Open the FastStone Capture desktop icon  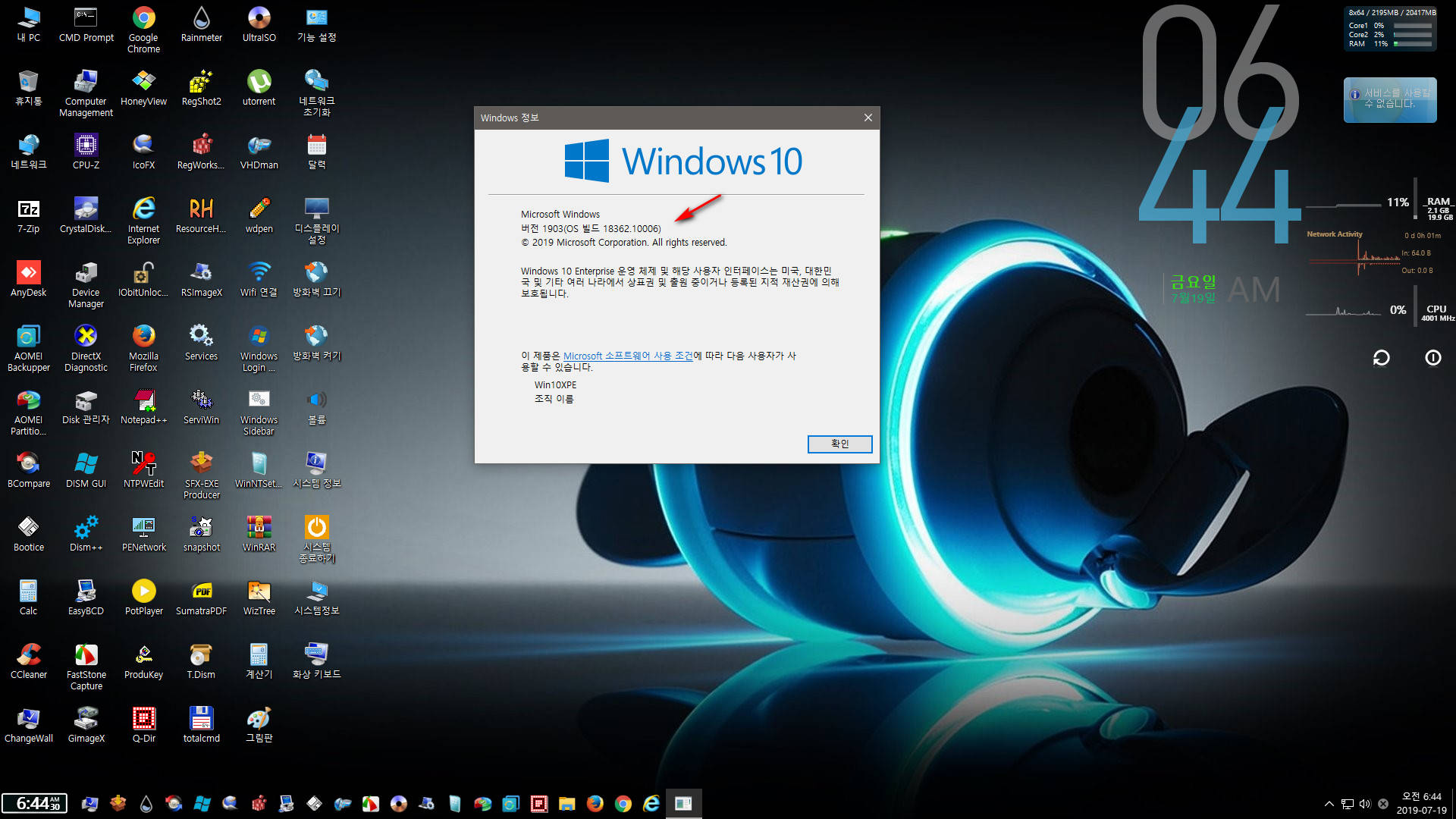86,667
